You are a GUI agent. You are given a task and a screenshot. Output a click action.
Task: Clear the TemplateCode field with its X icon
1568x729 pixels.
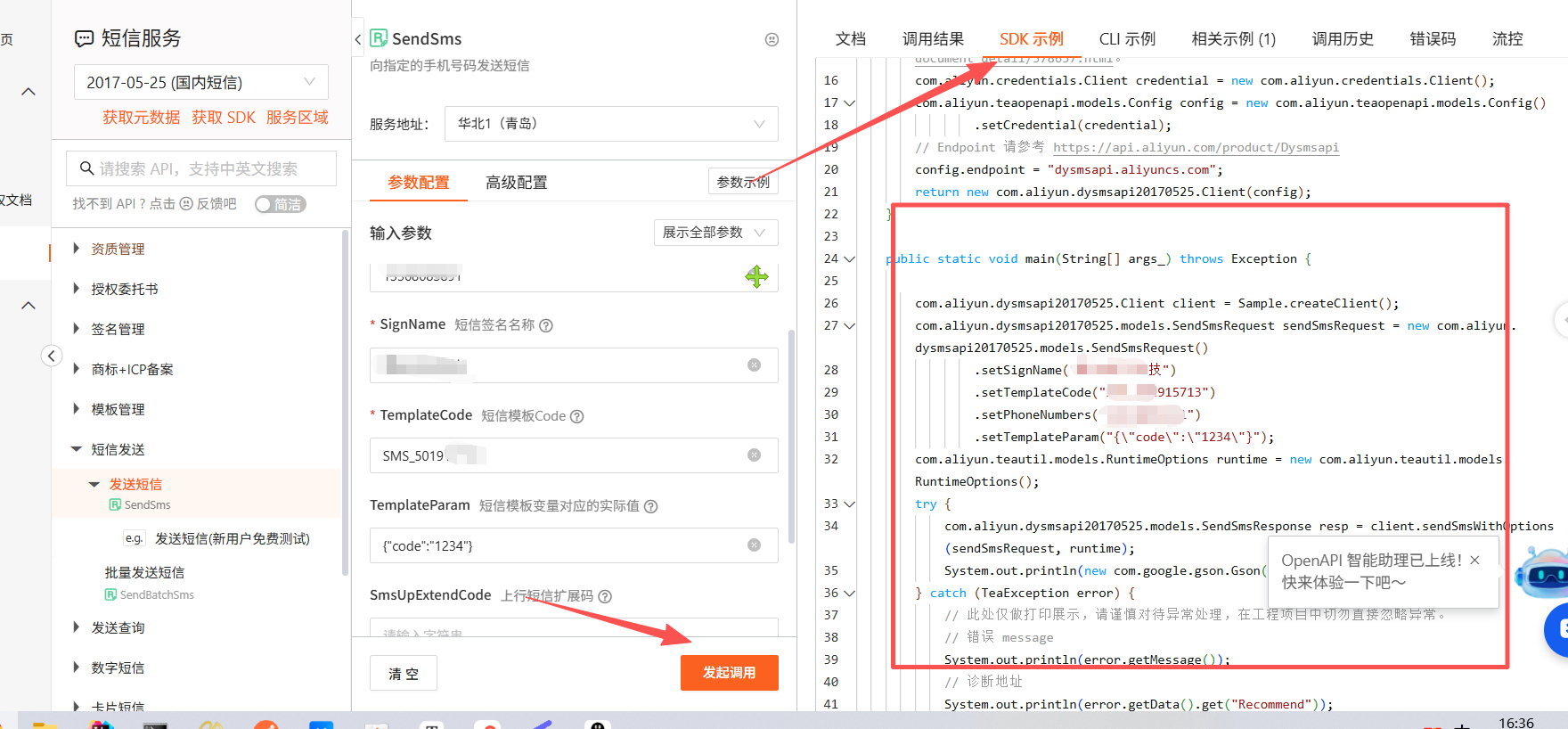755,455
